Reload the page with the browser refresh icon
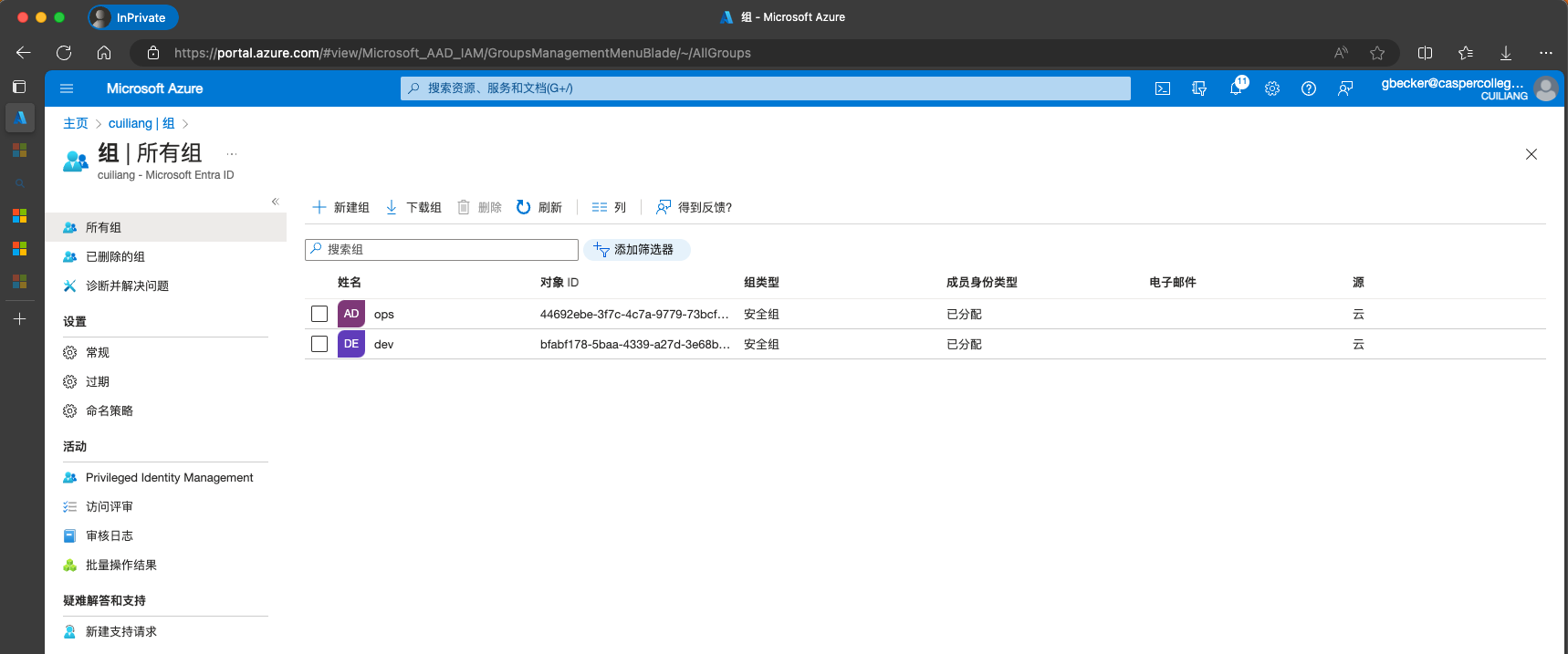Viewport: 1568px width, 654px height. 64,53
